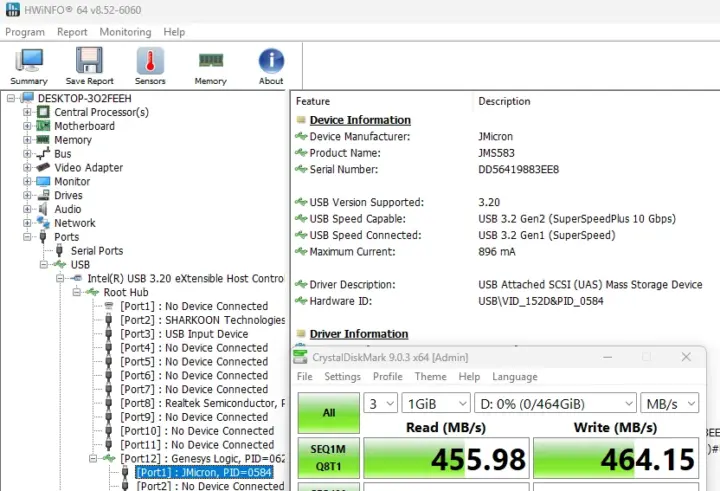Collapse the Ports node
720x491 pixels.
tap(27, 237)
